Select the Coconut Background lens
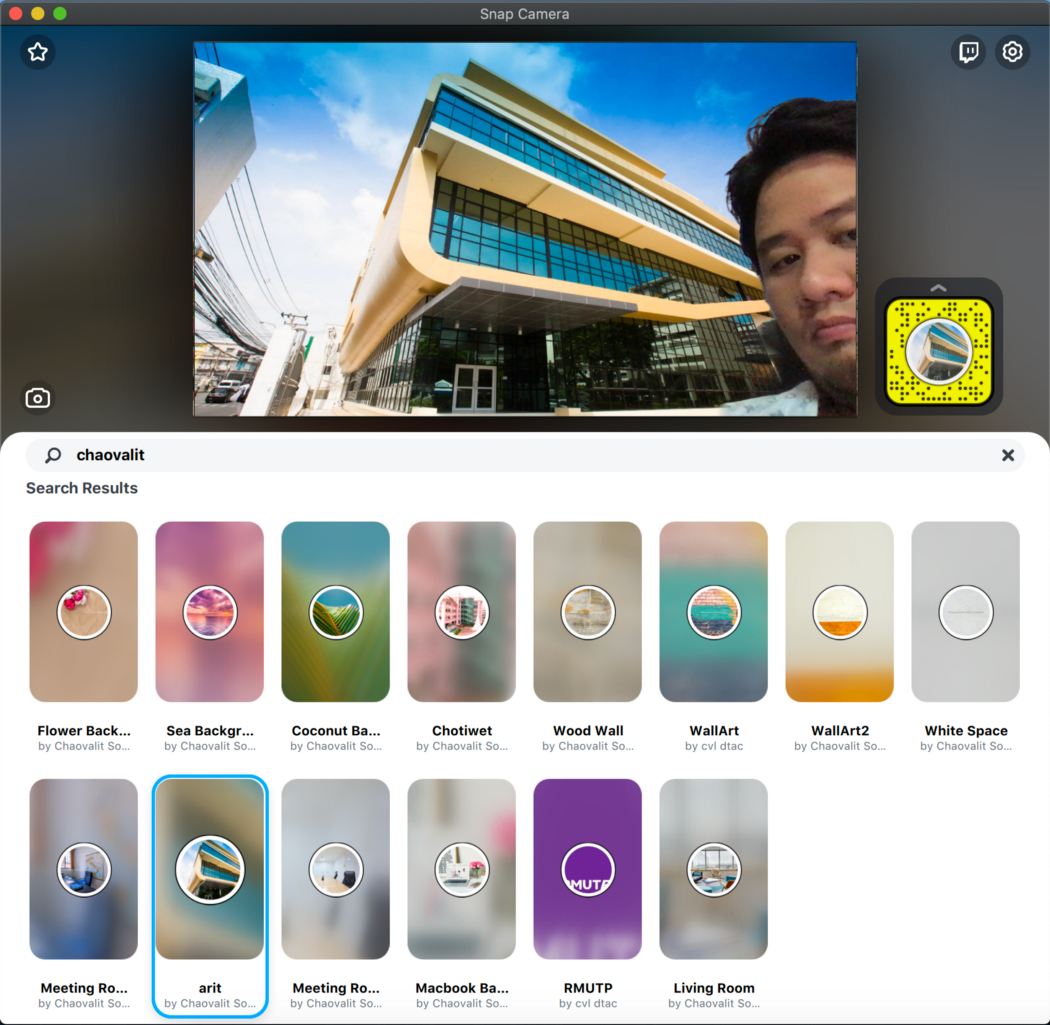 pos(335,611)
